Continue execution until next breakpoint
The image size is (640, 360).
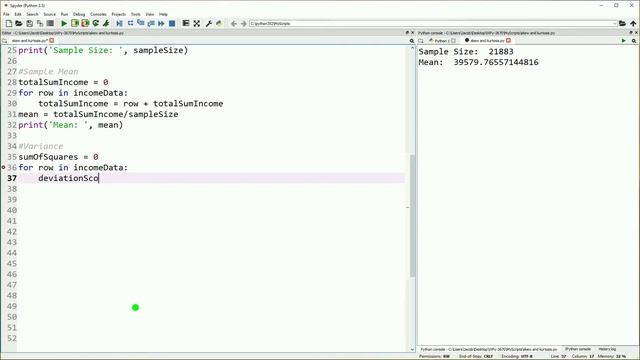coord(162,24)
